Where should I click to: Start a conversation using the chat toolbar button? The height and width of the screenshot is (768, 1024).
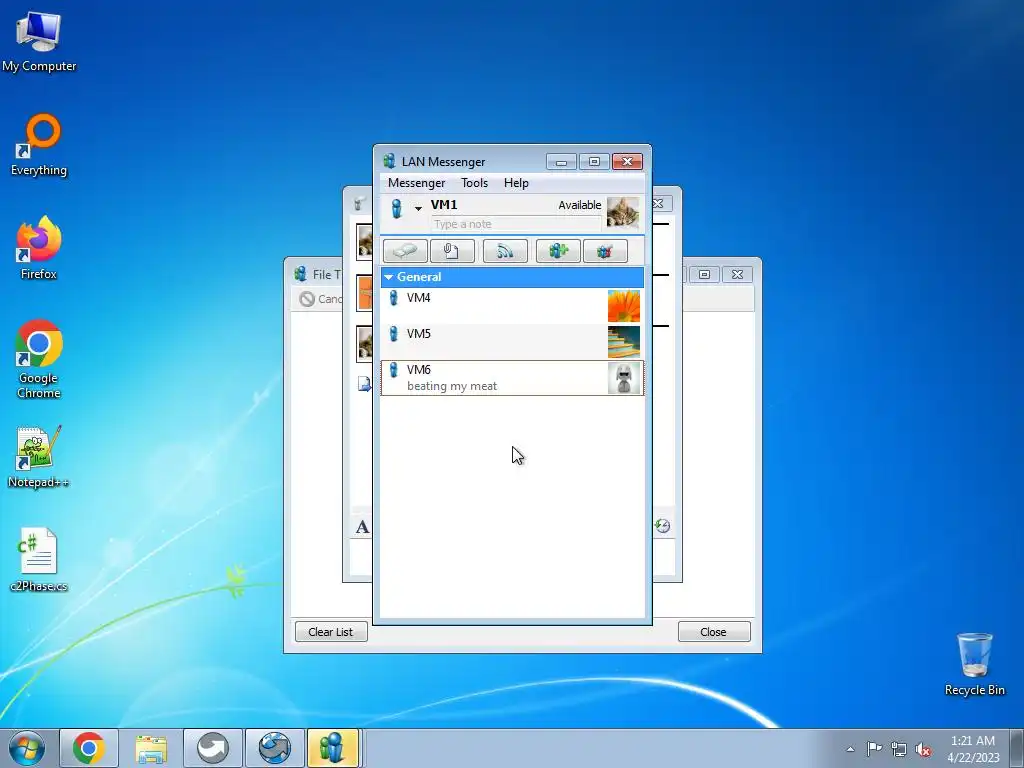406,251
